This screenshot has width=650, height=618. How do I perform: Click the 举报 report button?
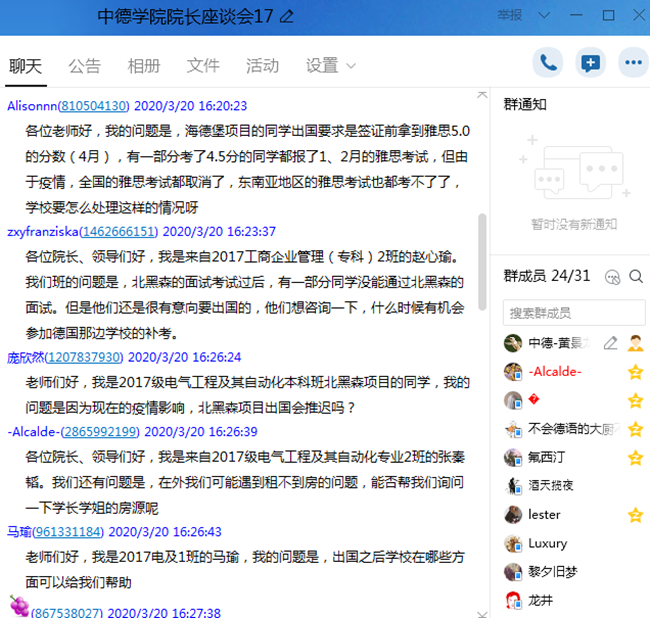point(509,15)
